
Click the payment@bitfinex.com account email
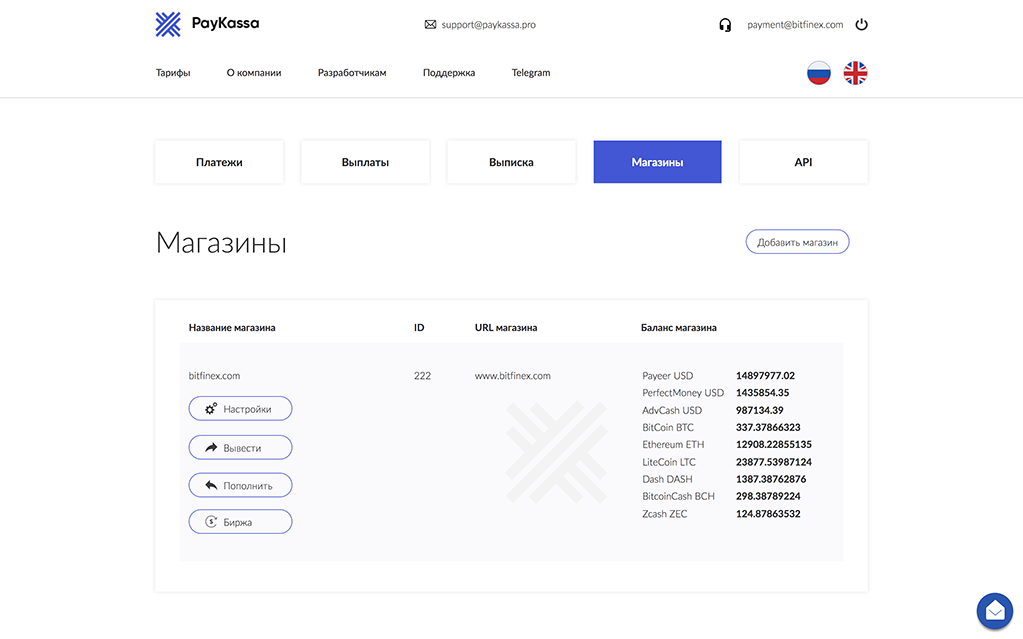pos(795,25)
